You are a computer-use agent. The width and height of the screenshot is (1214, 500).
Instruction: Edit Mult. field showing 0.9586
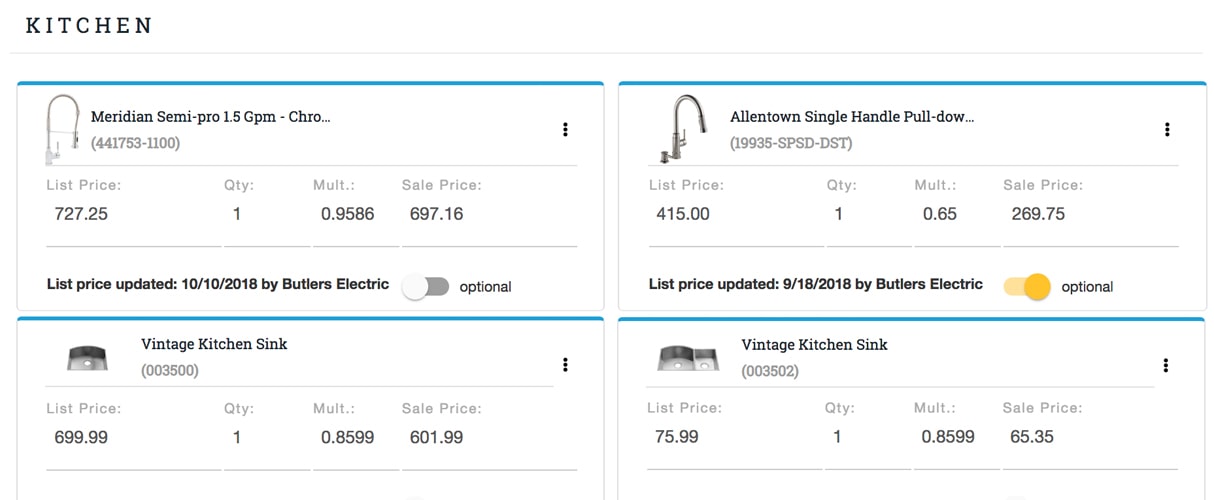(355, 215)
